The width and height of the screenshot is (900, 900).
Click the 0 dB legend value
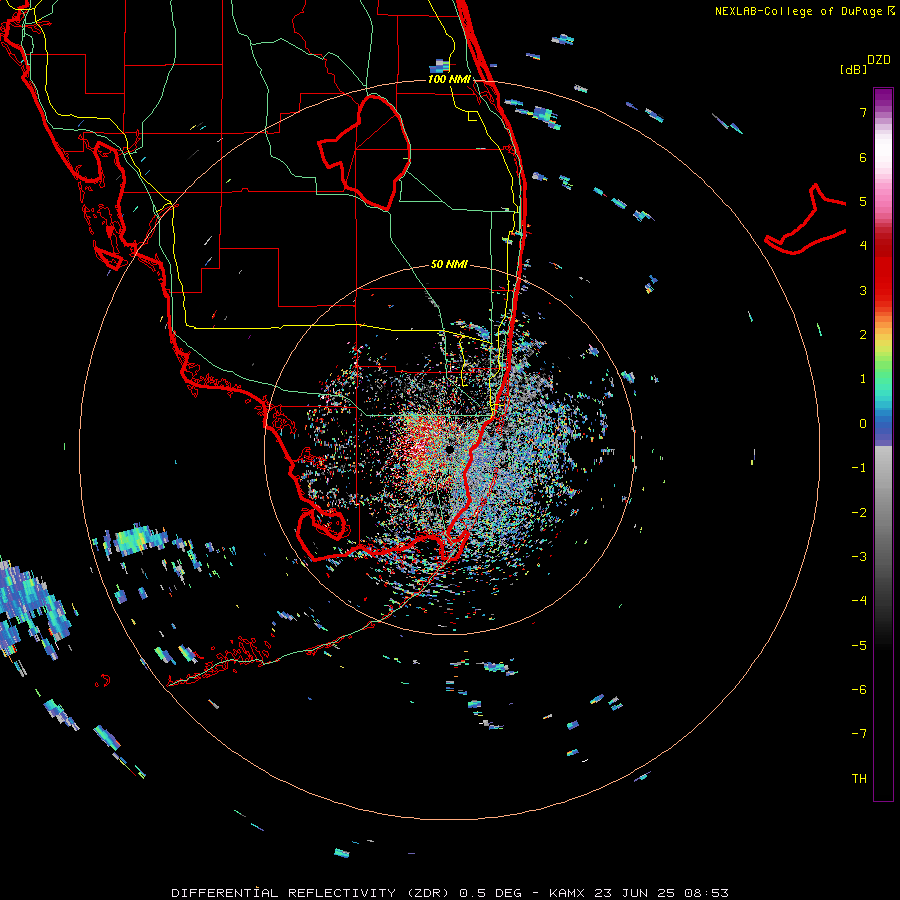pos(863,424)
